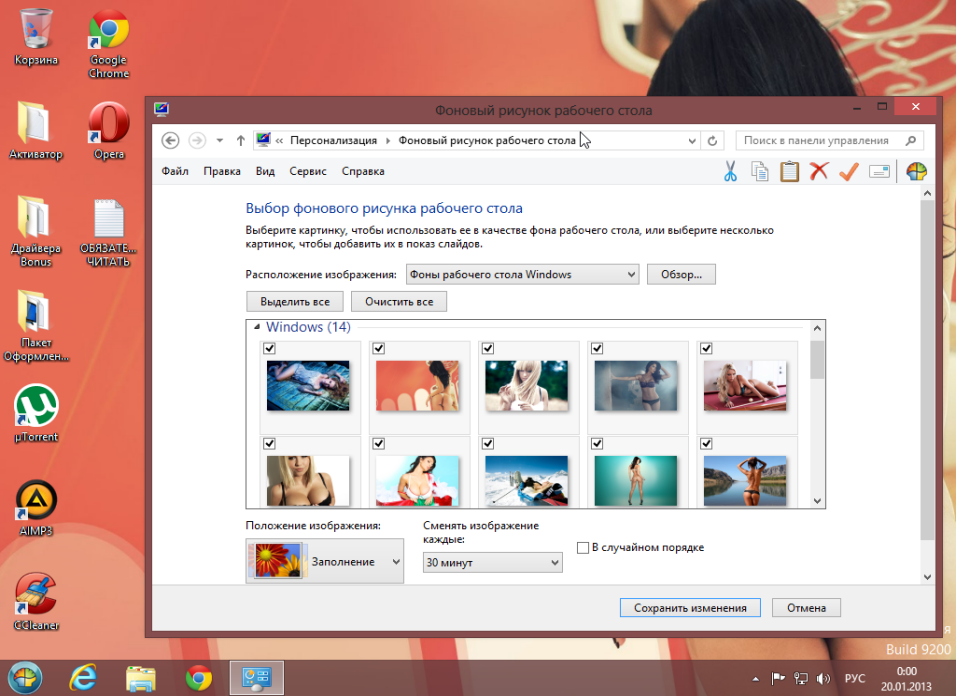Open the Вид menu
Image resolution: width=956 pixels, height=696 pixels.
tap(265, 171)
